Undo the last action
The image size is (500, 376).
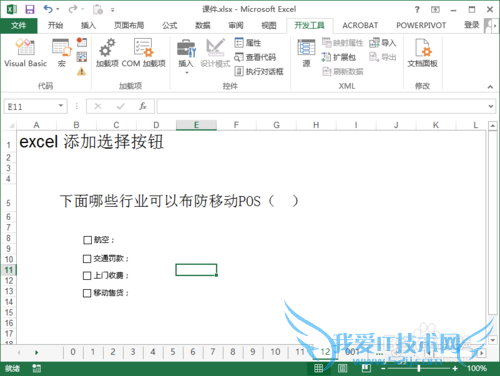48,9
